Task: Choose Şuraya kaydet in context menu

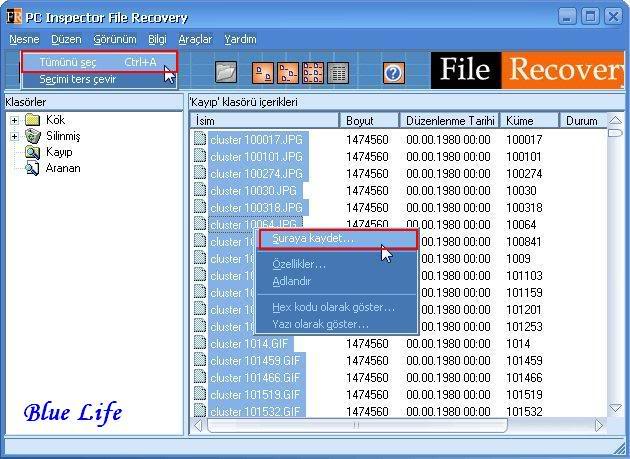Action: [338, 239]
